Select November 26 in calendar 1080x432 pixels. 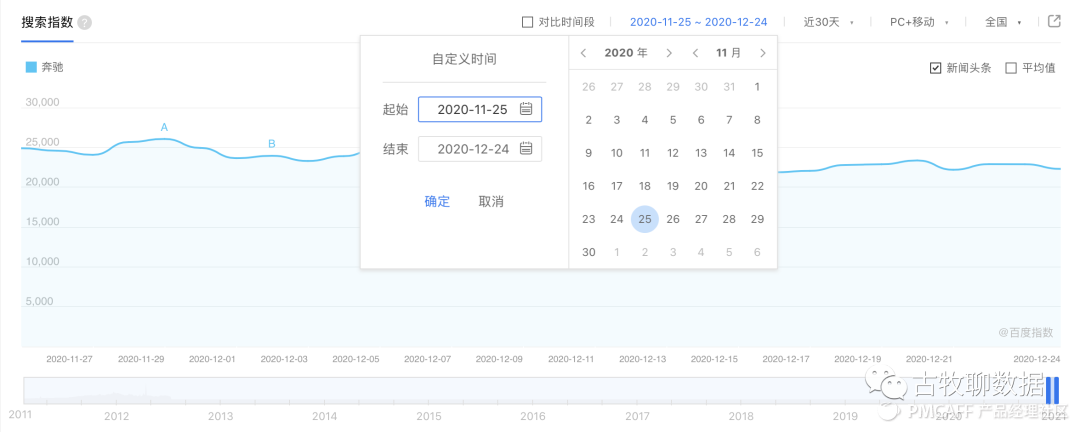point(673,219)
